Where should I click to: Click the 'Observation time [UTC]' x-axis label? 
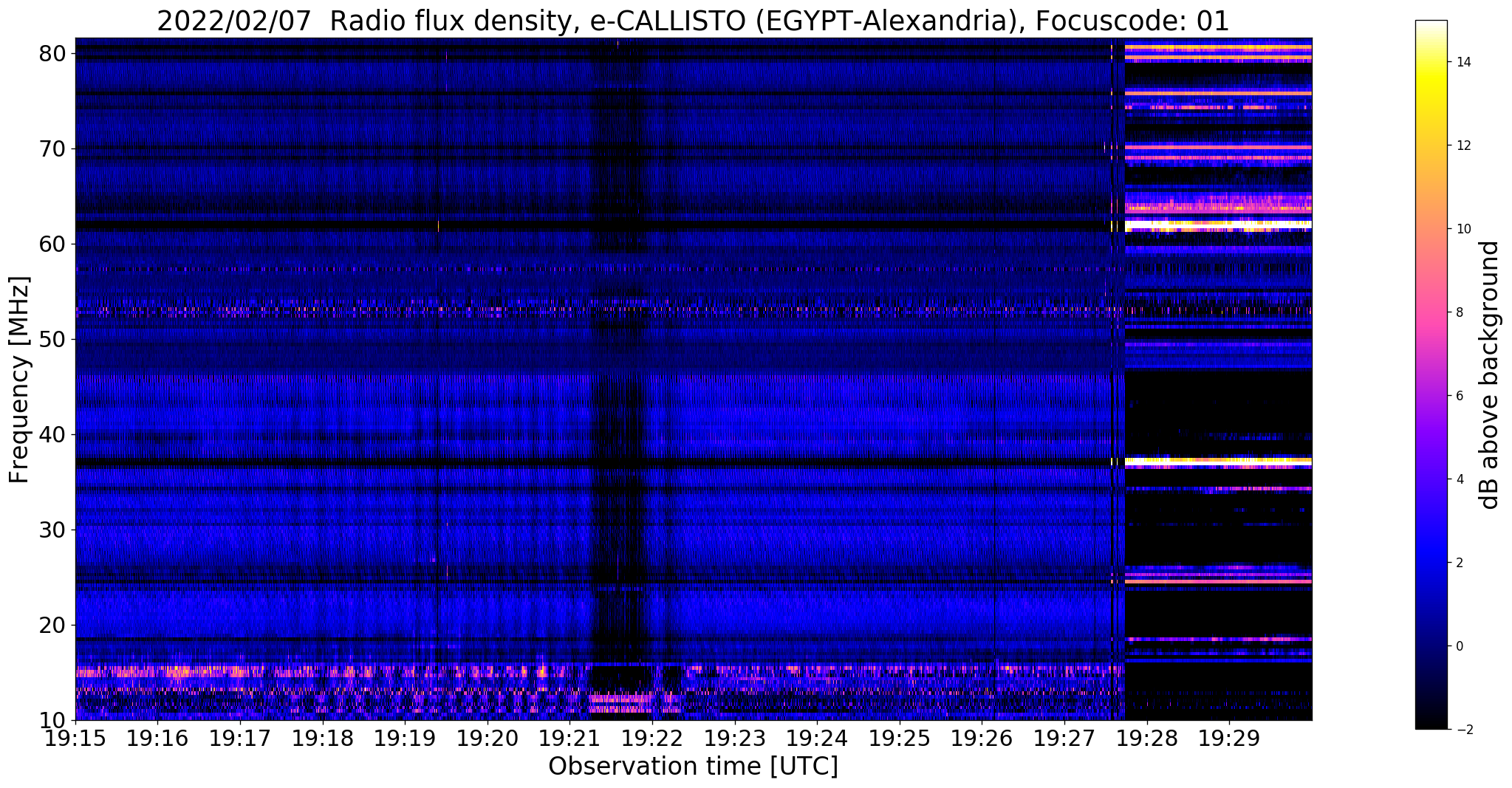pyautogui.click(x=693, y=767)
